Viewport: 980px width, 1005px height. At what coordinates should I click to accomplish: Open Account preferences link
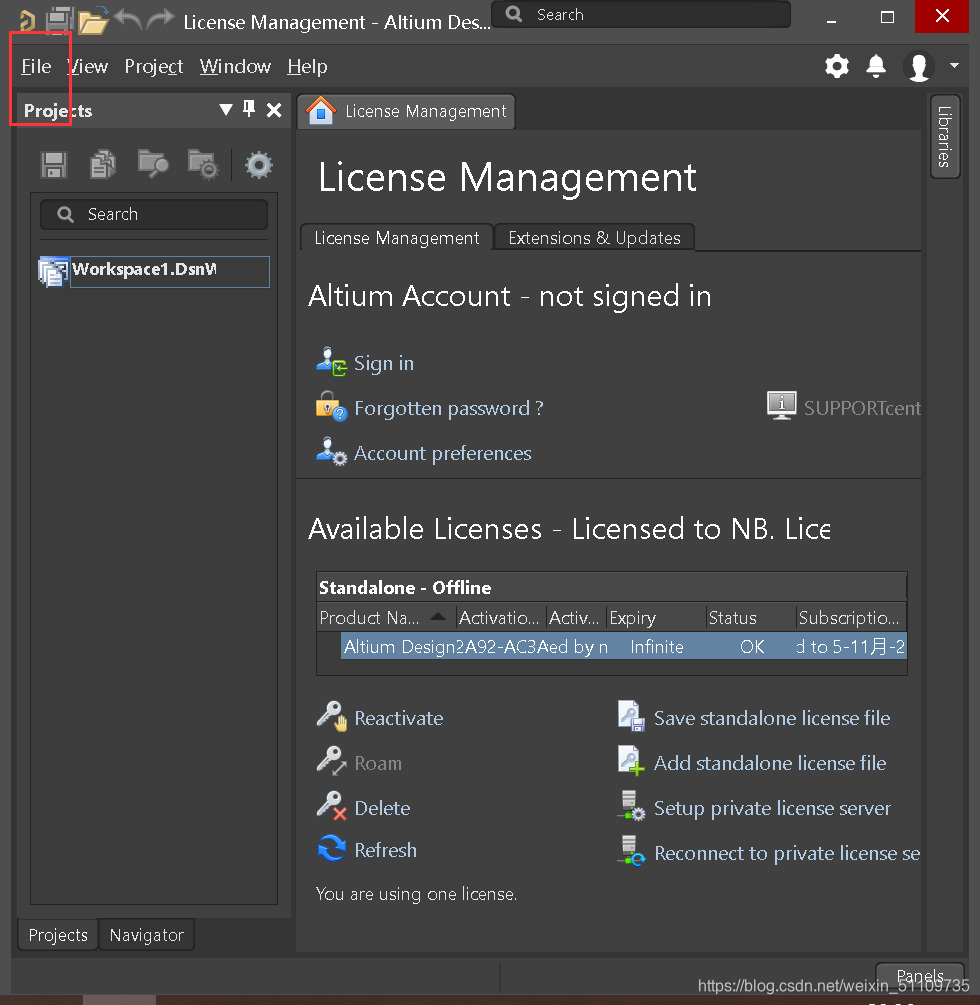443,453
